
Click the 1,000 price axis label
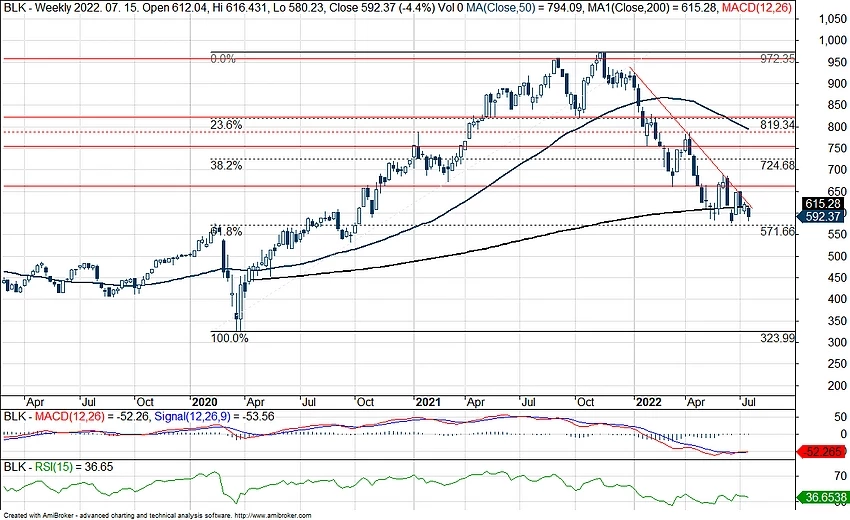click(x=832, y=41)
